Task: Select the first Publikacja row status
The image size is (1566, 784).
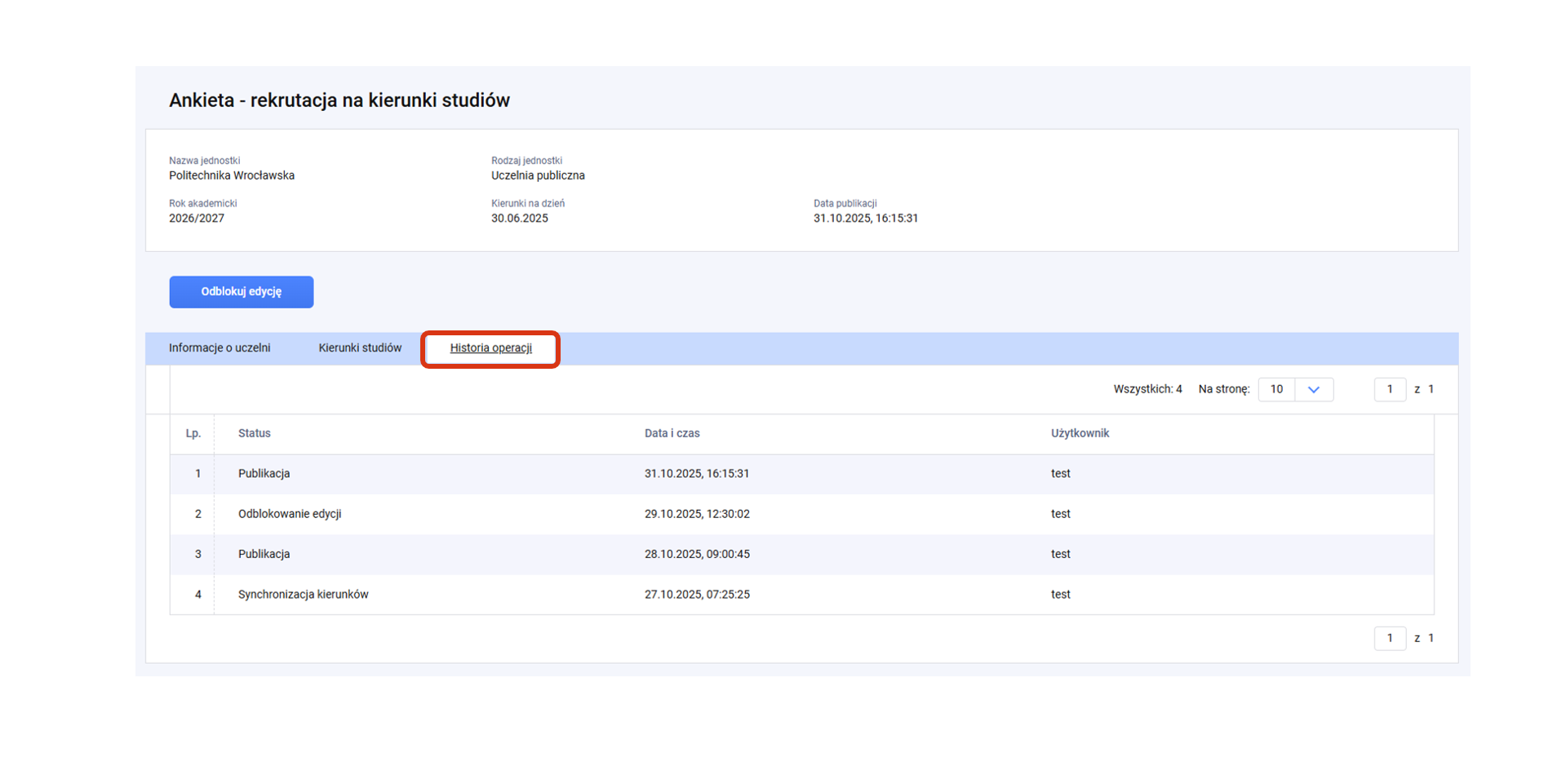Action: point(264,474)
